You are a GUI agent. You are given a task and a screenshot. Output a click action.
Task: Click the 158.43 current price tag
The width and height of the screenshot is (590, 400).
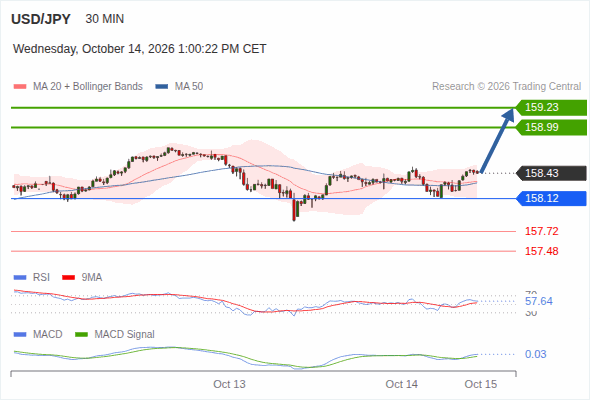click(551, 173)
